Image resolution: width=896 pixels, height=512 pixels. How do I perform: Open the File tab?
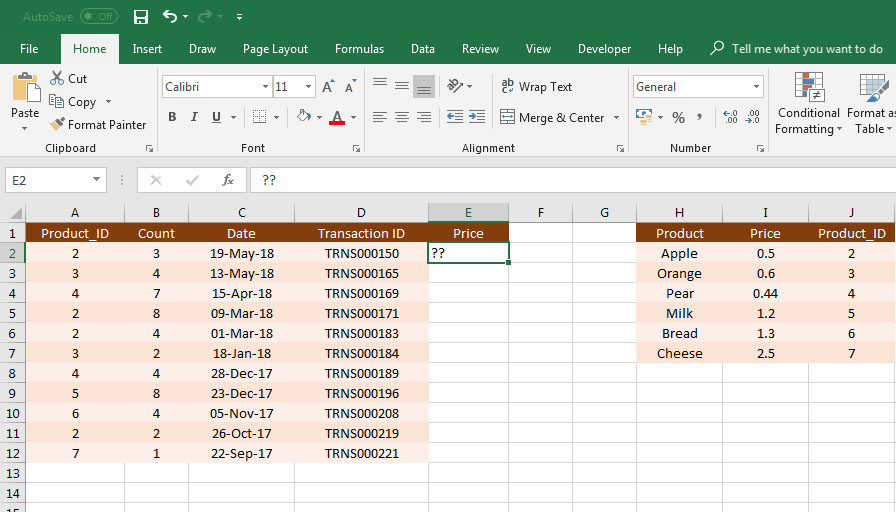point(29,49)
